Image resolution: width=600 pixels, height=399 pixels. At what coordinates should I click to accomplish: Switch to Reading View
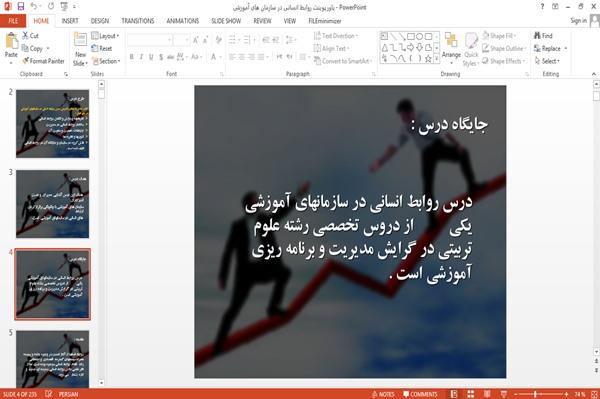[x=487, y=394]
